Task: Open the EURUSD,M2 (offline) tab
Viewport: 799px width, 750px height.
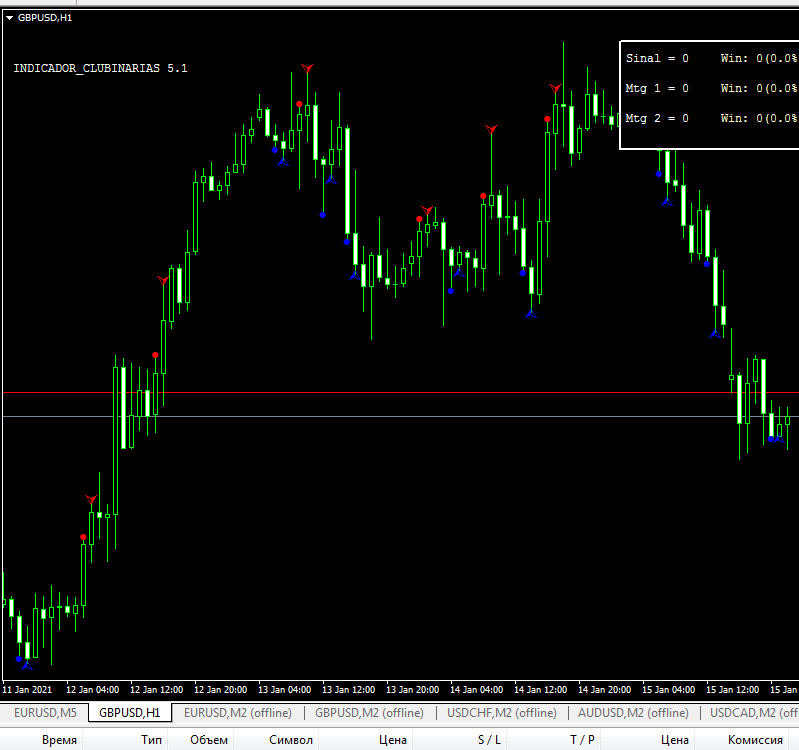Action: [238, 712]
